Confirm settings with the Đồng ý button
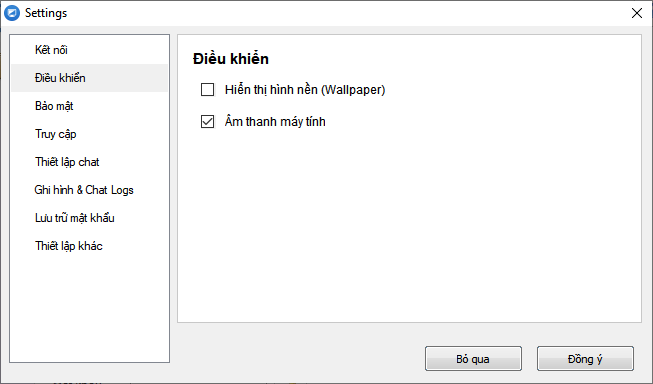This screenshot has height=384, width=653. coord(585,359)
